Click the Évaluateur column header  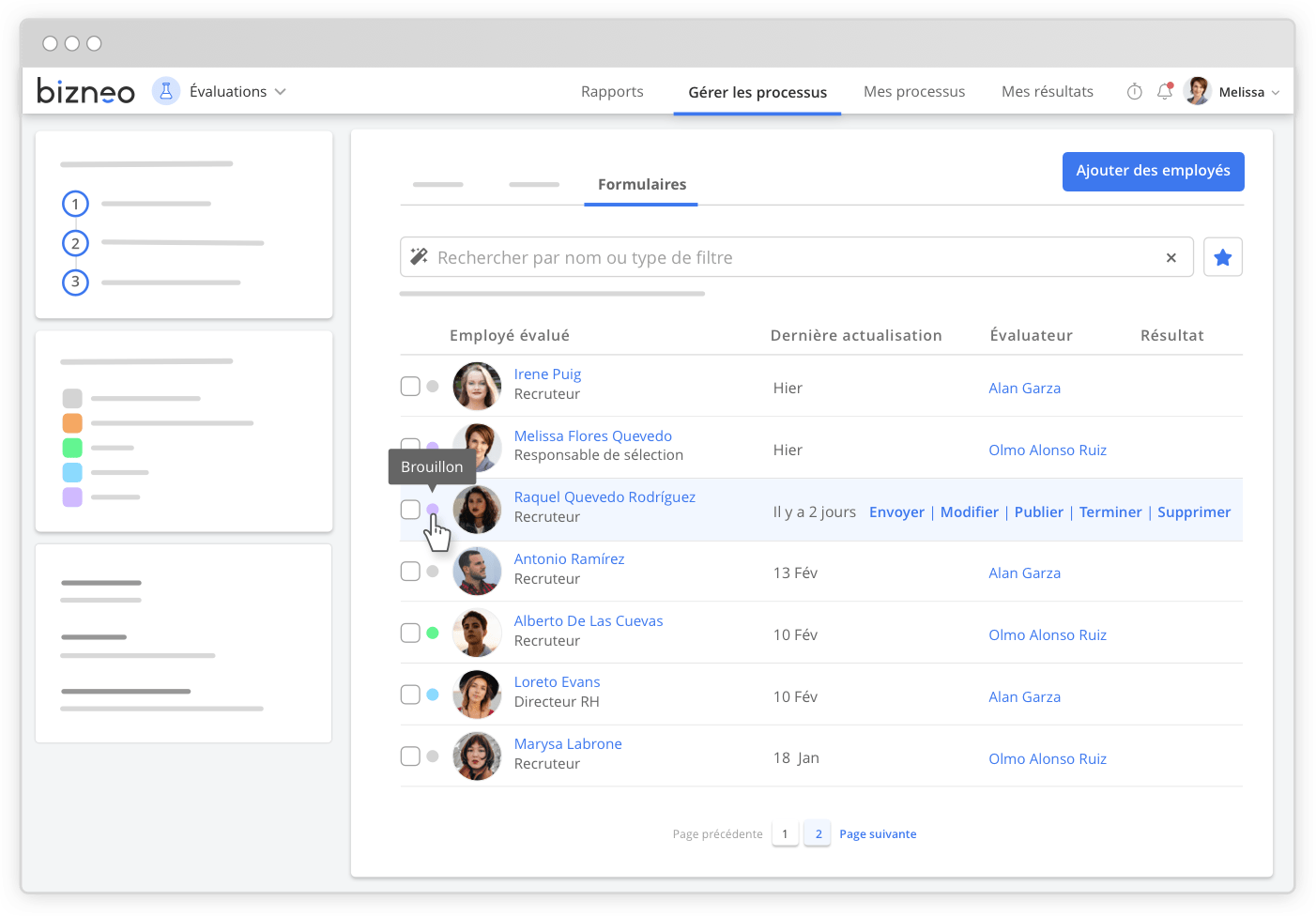tap(1031, 335)
